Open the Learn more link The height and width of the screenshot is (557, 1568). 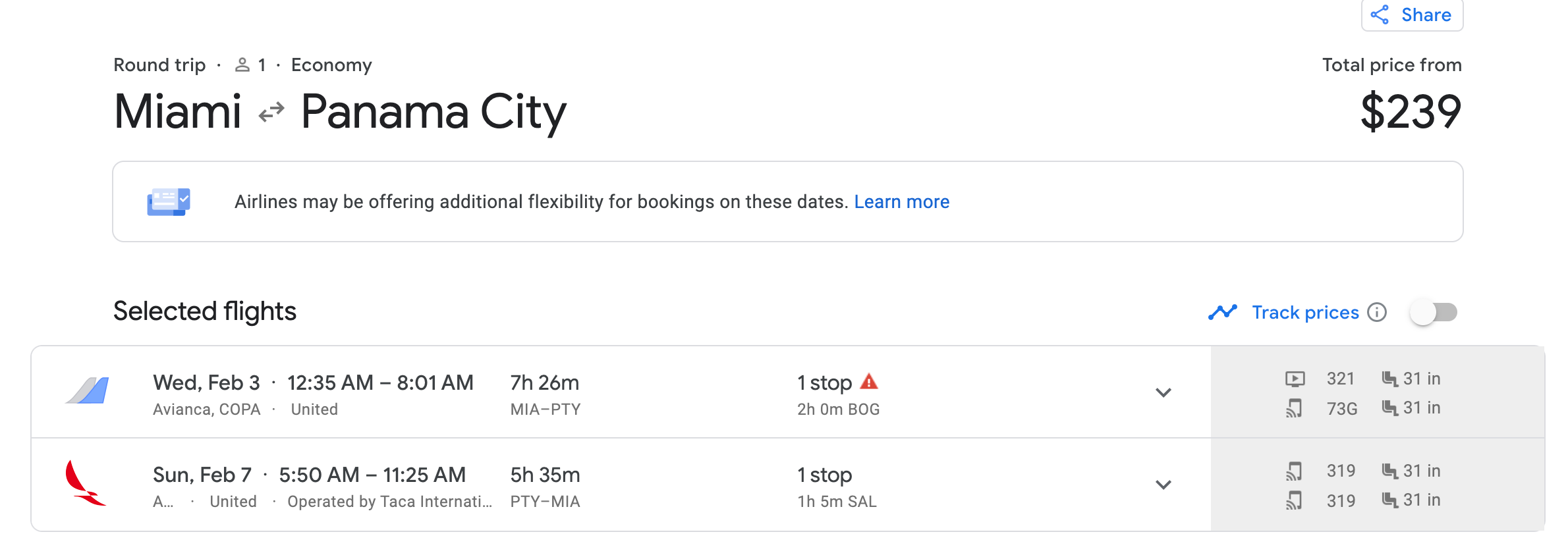[901, 201]
